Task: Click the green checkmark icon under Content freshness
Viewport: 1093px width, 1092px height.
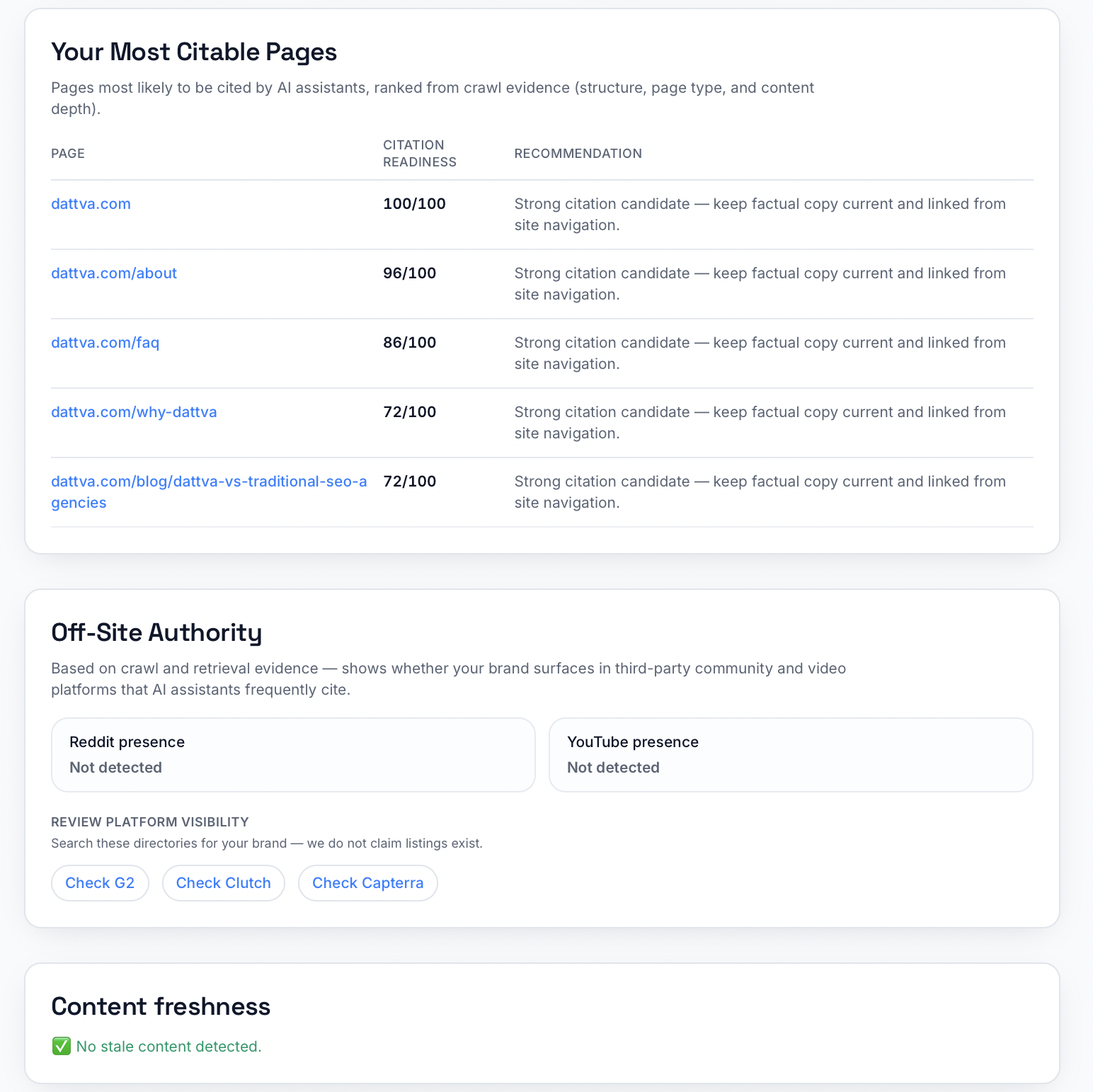Action: (x=62, y=1046)
